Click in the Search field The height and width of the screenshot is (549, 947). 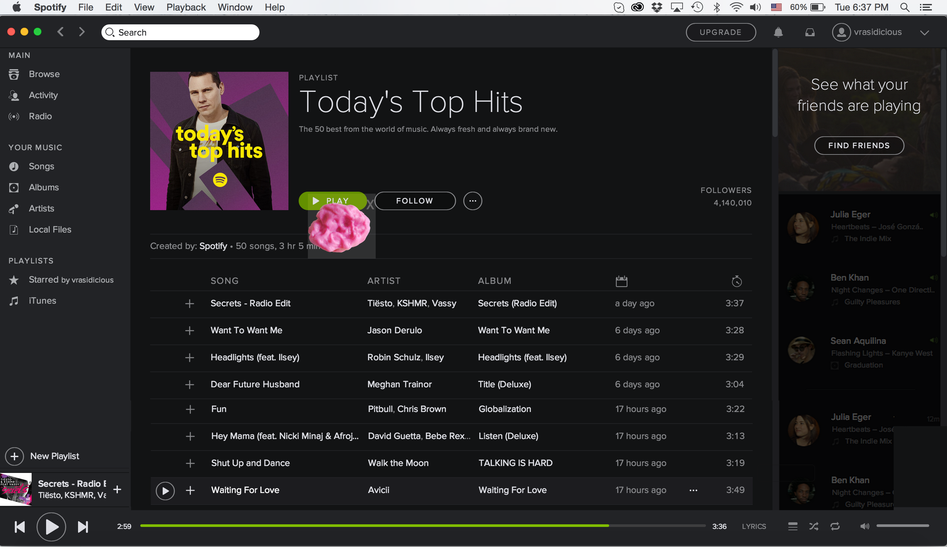[181, 33]
